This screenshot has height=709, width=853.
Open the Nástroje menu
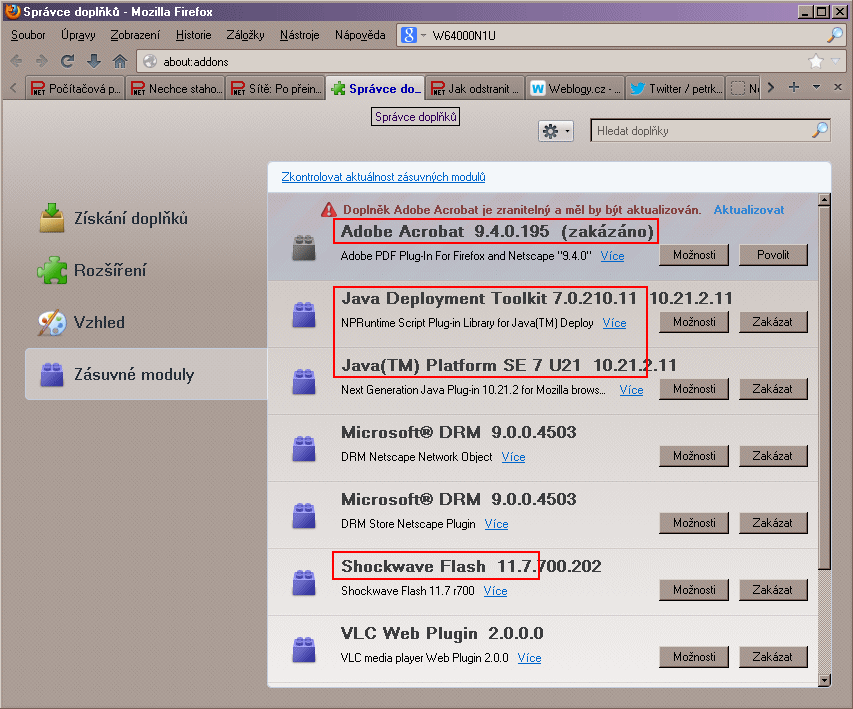pos(299,35)
